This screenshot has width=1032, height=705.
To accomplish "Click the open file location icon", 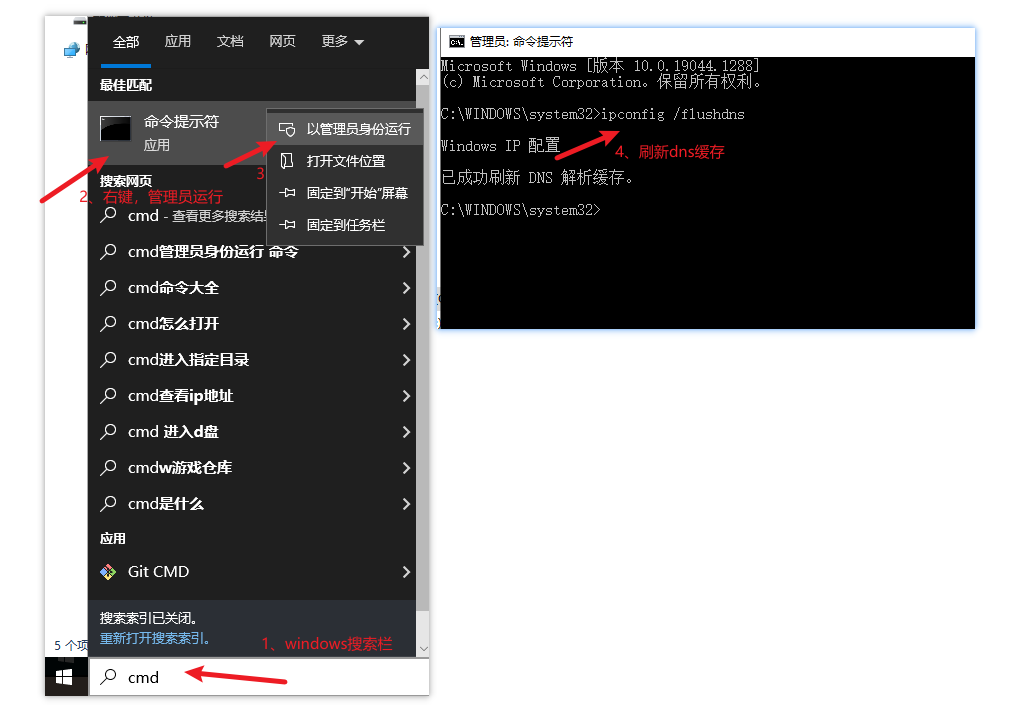I will (287, 161).
